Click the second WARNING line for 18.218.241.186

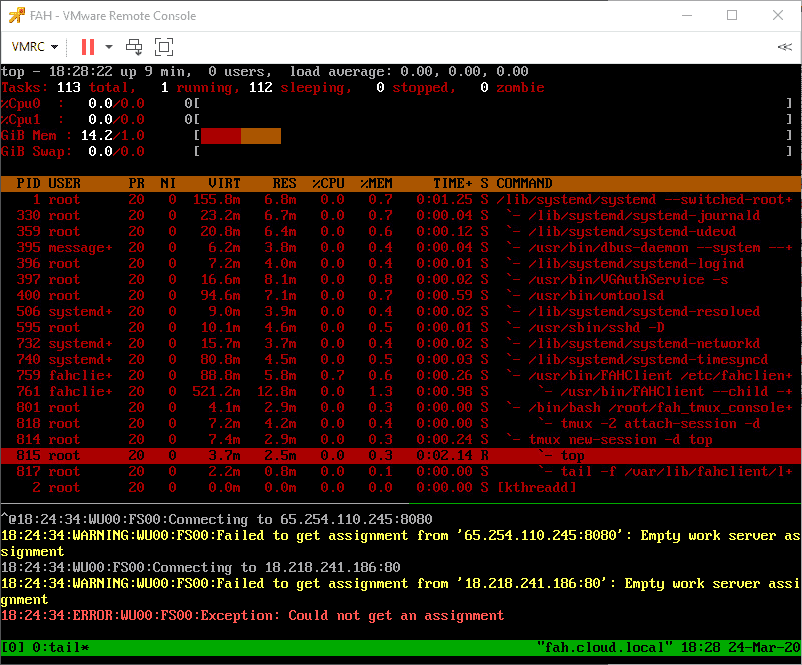[400, 591]
